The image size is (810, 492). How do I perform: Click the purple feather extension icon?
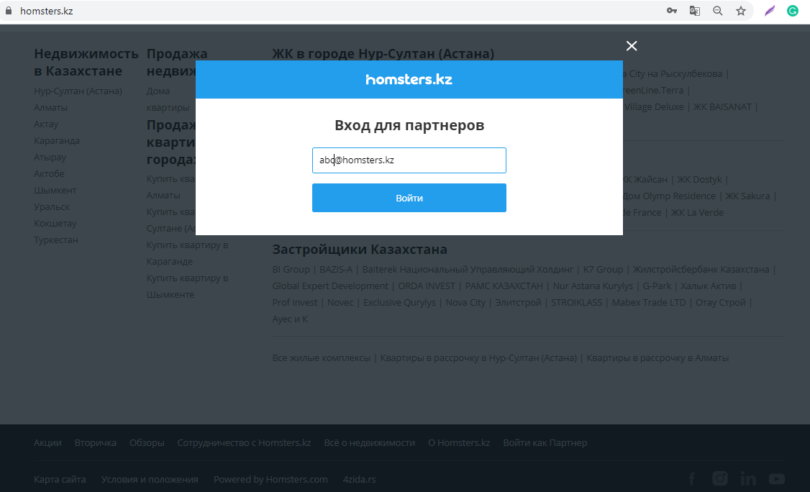(769, 10)
